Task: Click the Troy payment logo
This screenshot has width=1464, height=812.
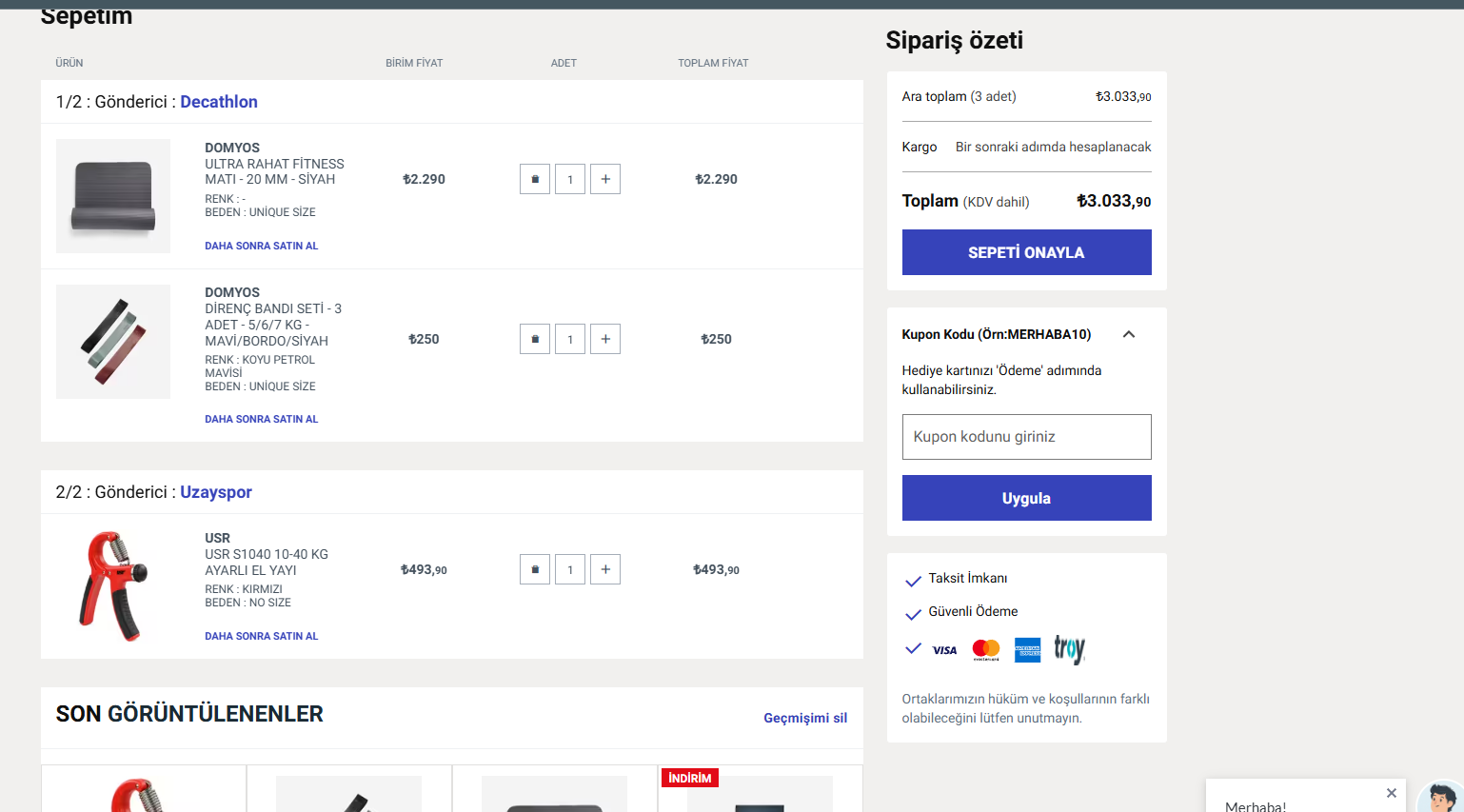Action: click(1070, 650)
